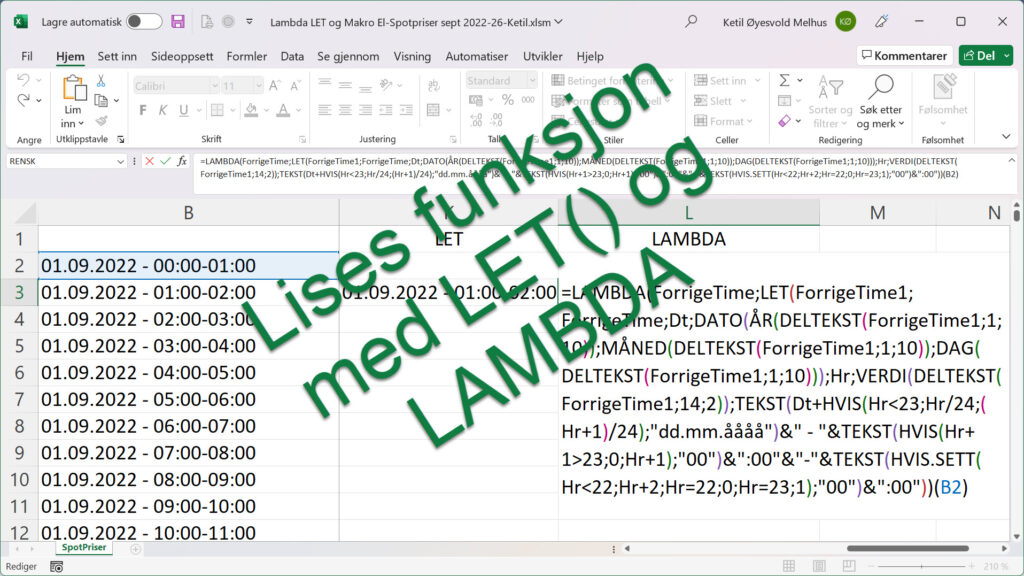The image size is (1024, 576).
Task: Click the Undo (Angre) arrow
Action: point(24,80)
